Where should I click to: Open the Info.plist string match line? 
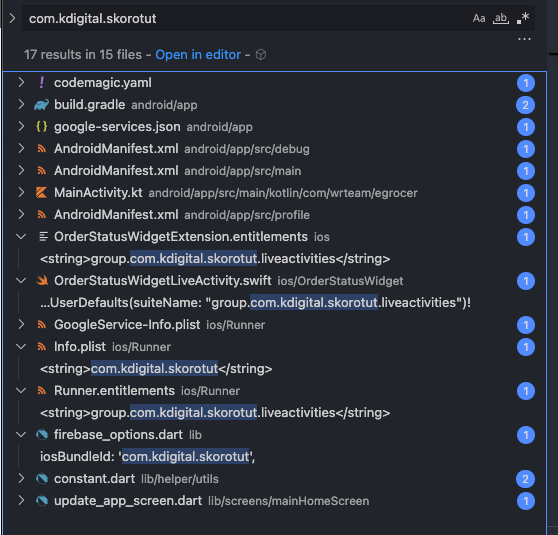pos(156,369)
